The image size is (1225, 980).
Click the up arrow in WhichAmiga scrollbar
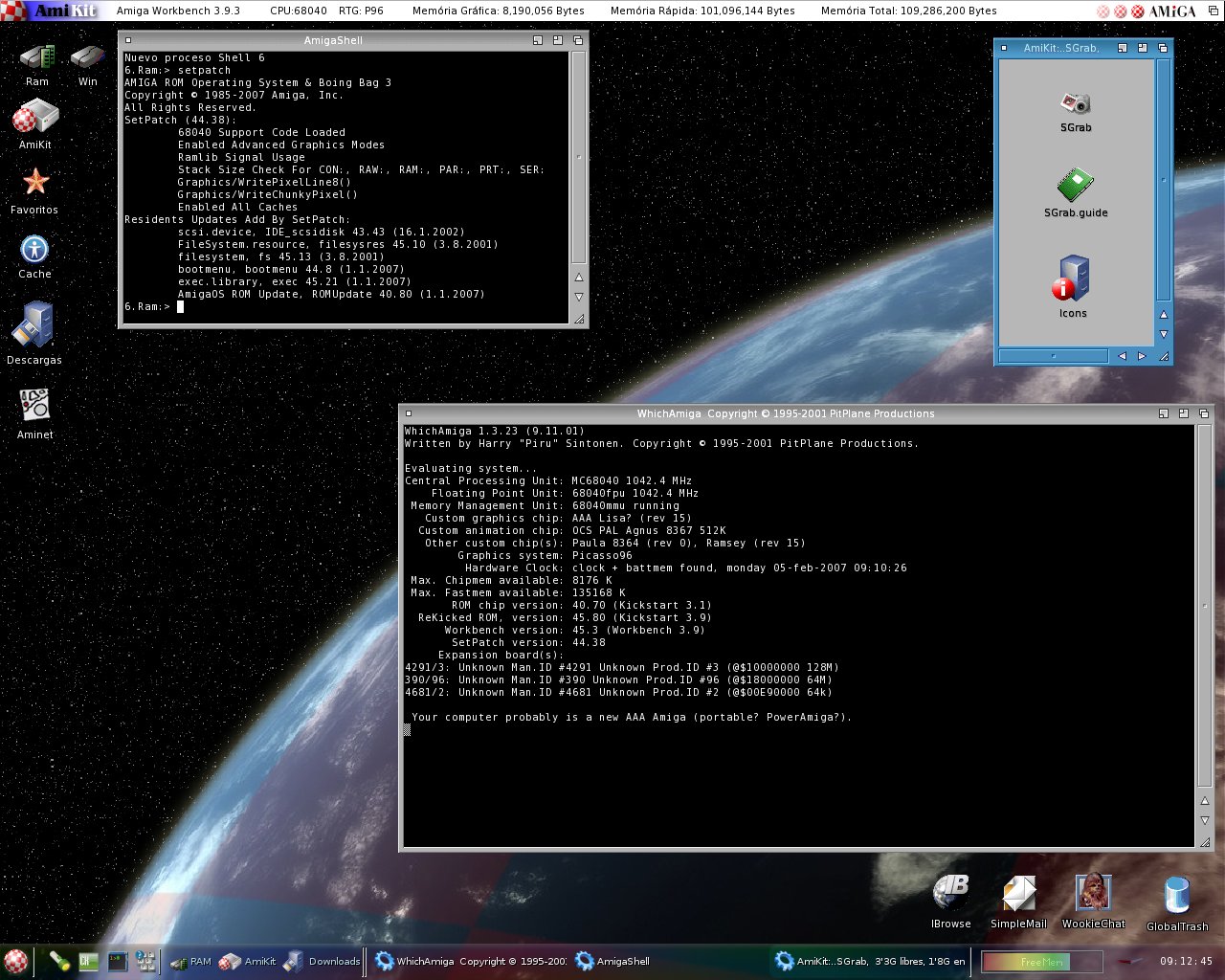(x=1204, y=801)
